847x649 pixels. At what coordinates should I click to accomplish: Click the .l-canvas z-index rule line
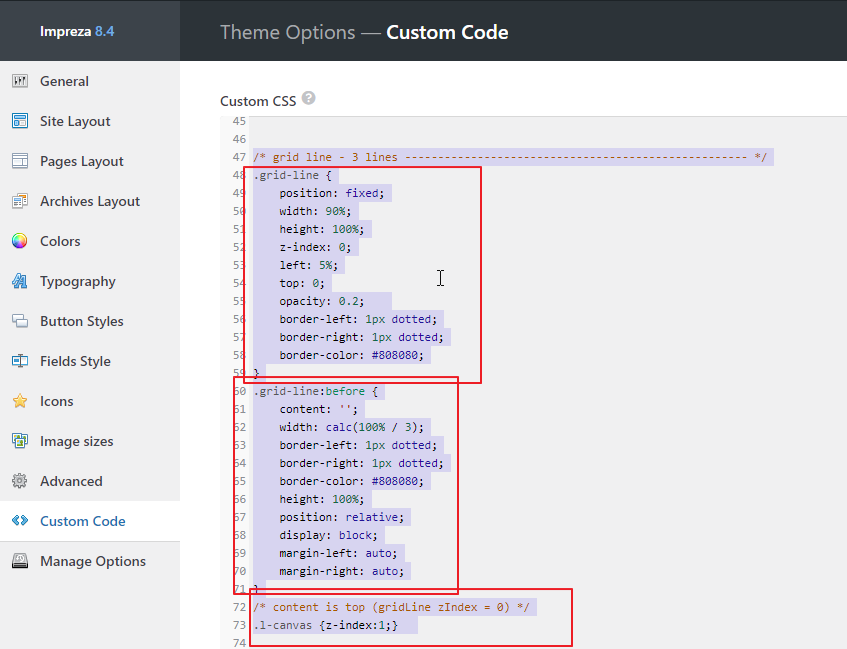coord(325,625)
